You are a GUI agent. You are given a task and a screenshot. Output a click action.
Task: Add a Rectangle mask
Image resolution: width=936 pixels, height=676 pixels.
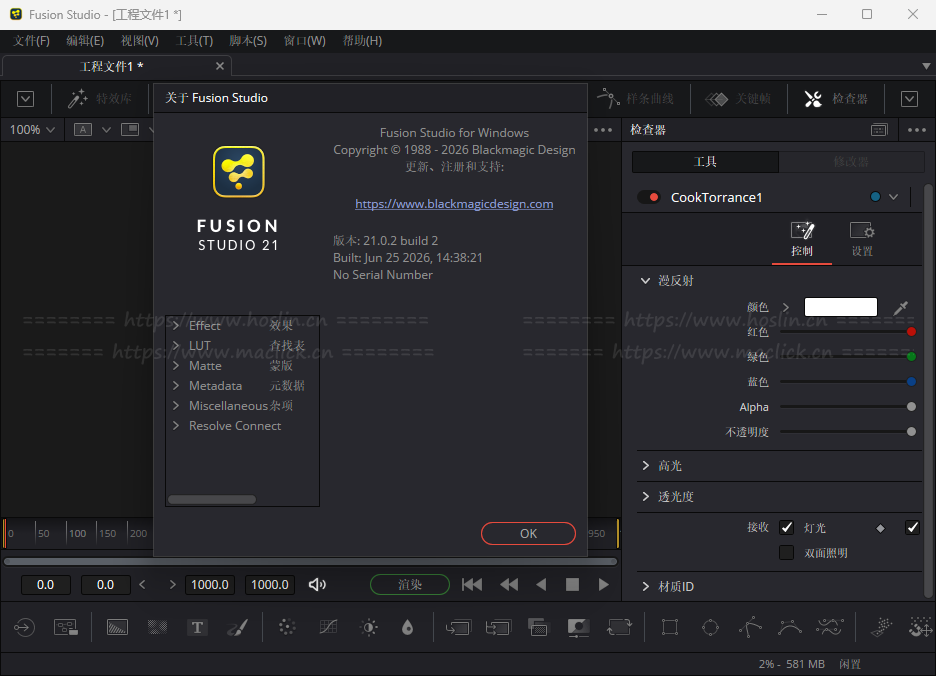coord(670,627)
